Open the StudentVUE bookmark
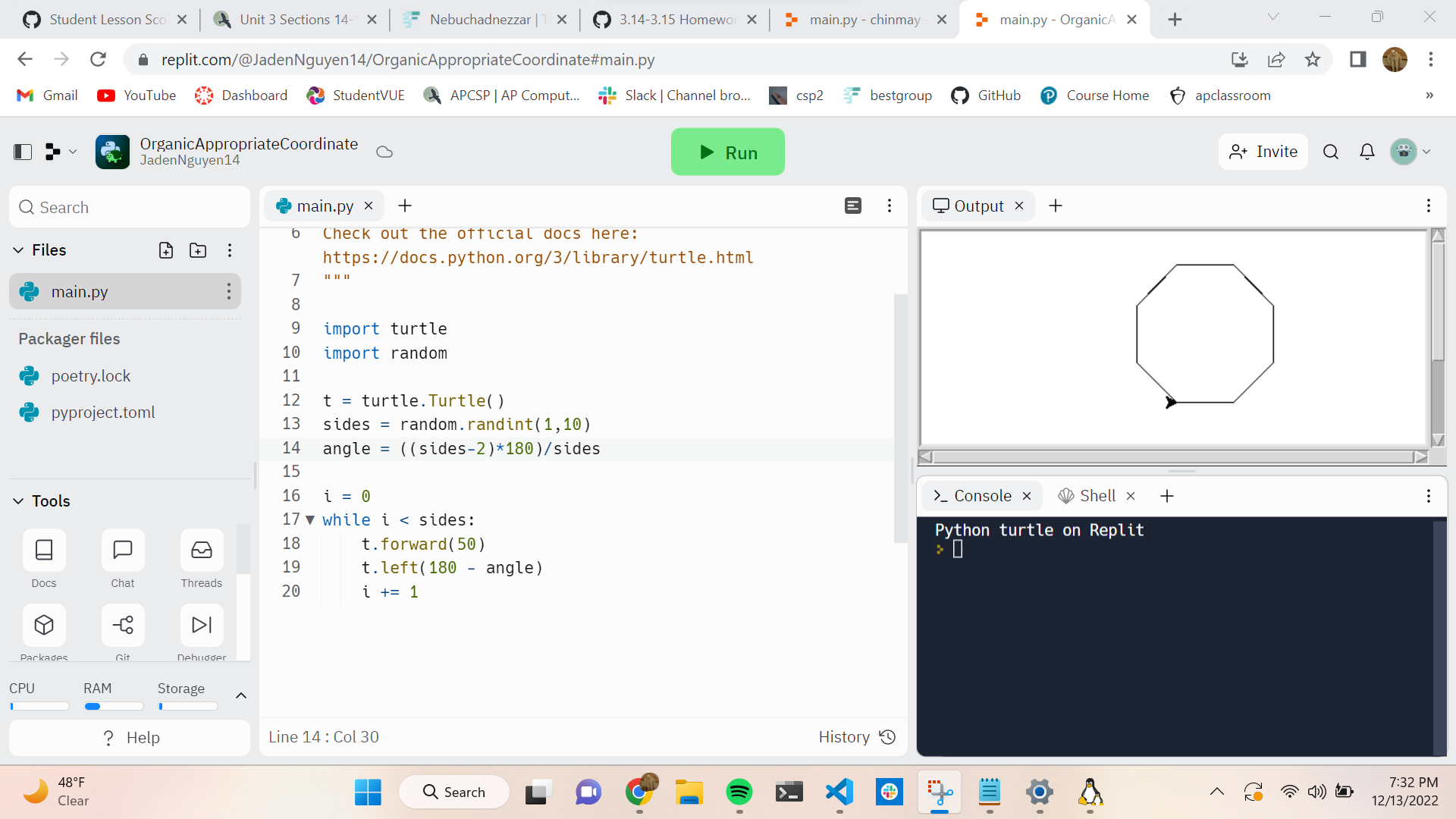1456x819 pixels. pos(355,96)
